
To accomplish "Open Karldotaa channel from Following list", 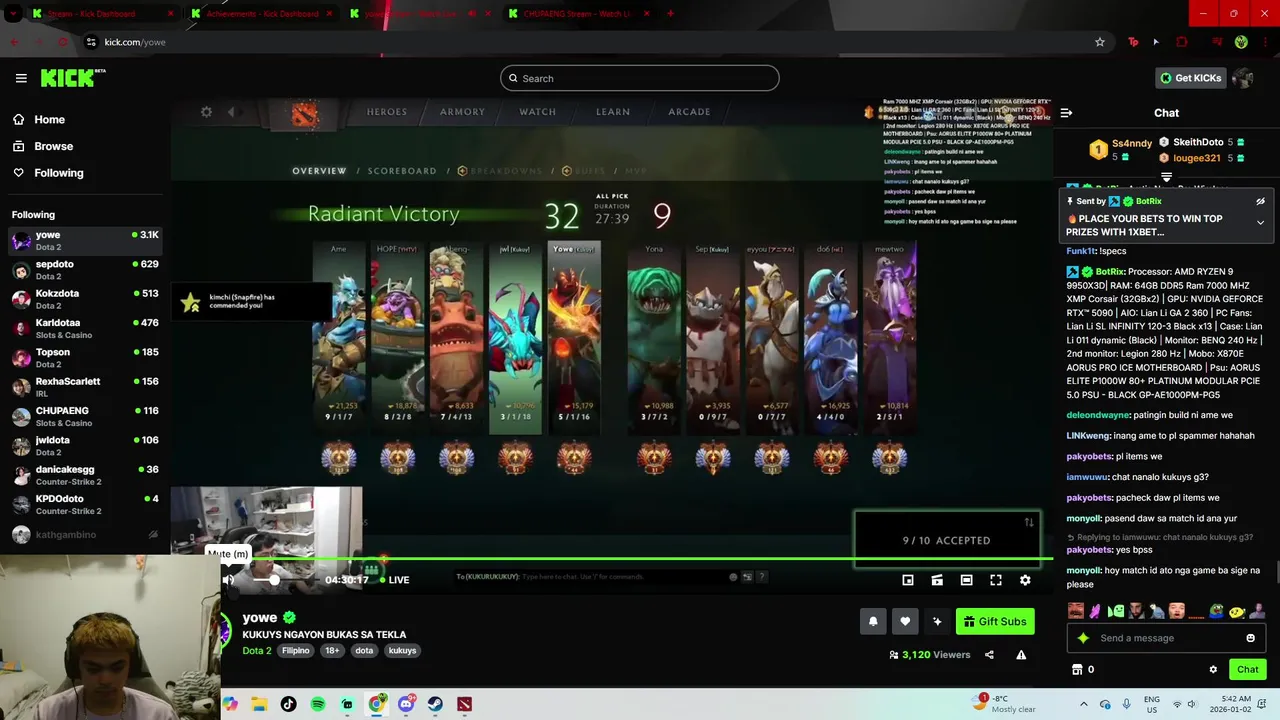I will click(85, 328).
